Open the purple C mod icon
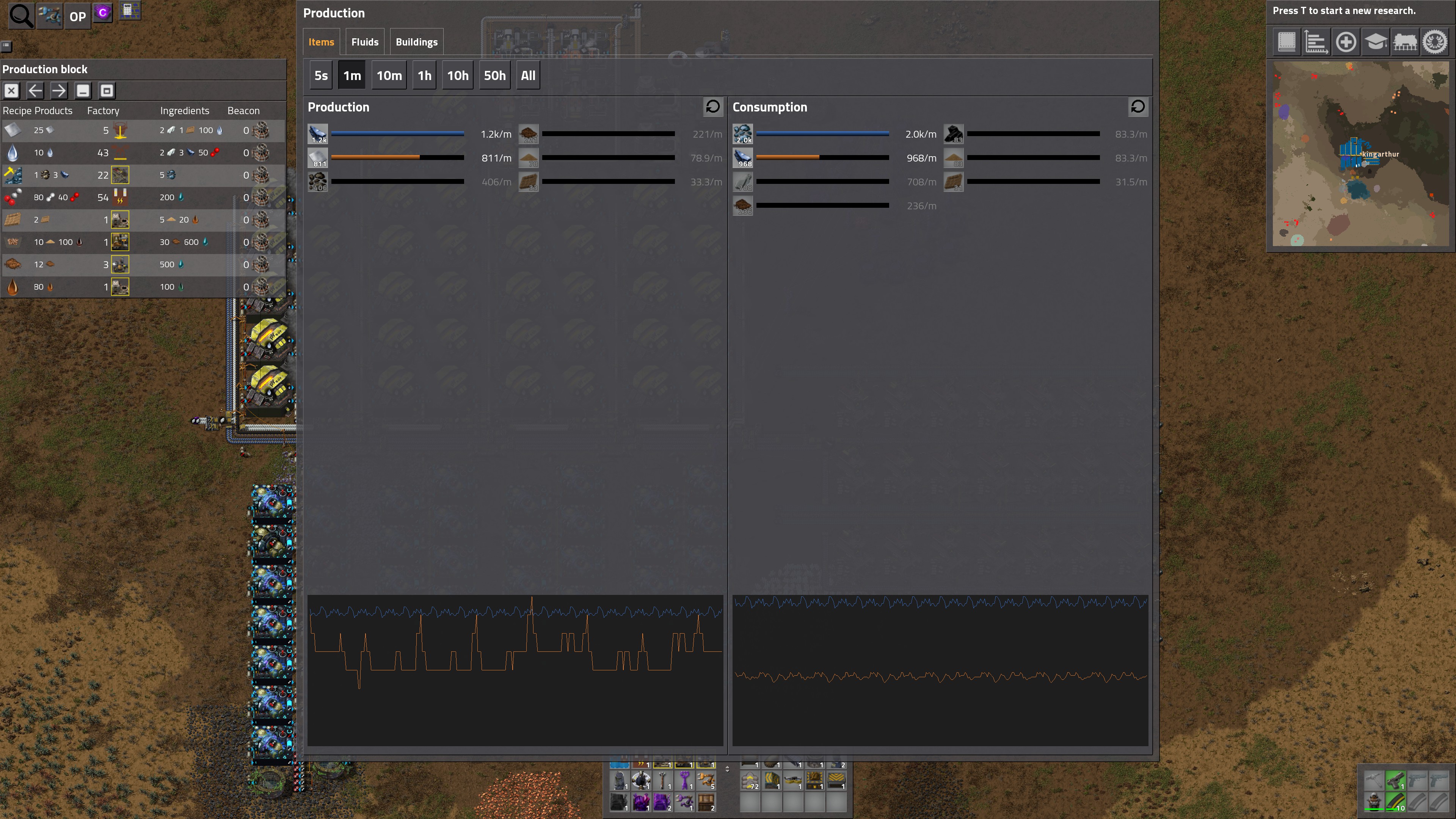This screenshot has width=1456, height=819. tap(103, 13)
